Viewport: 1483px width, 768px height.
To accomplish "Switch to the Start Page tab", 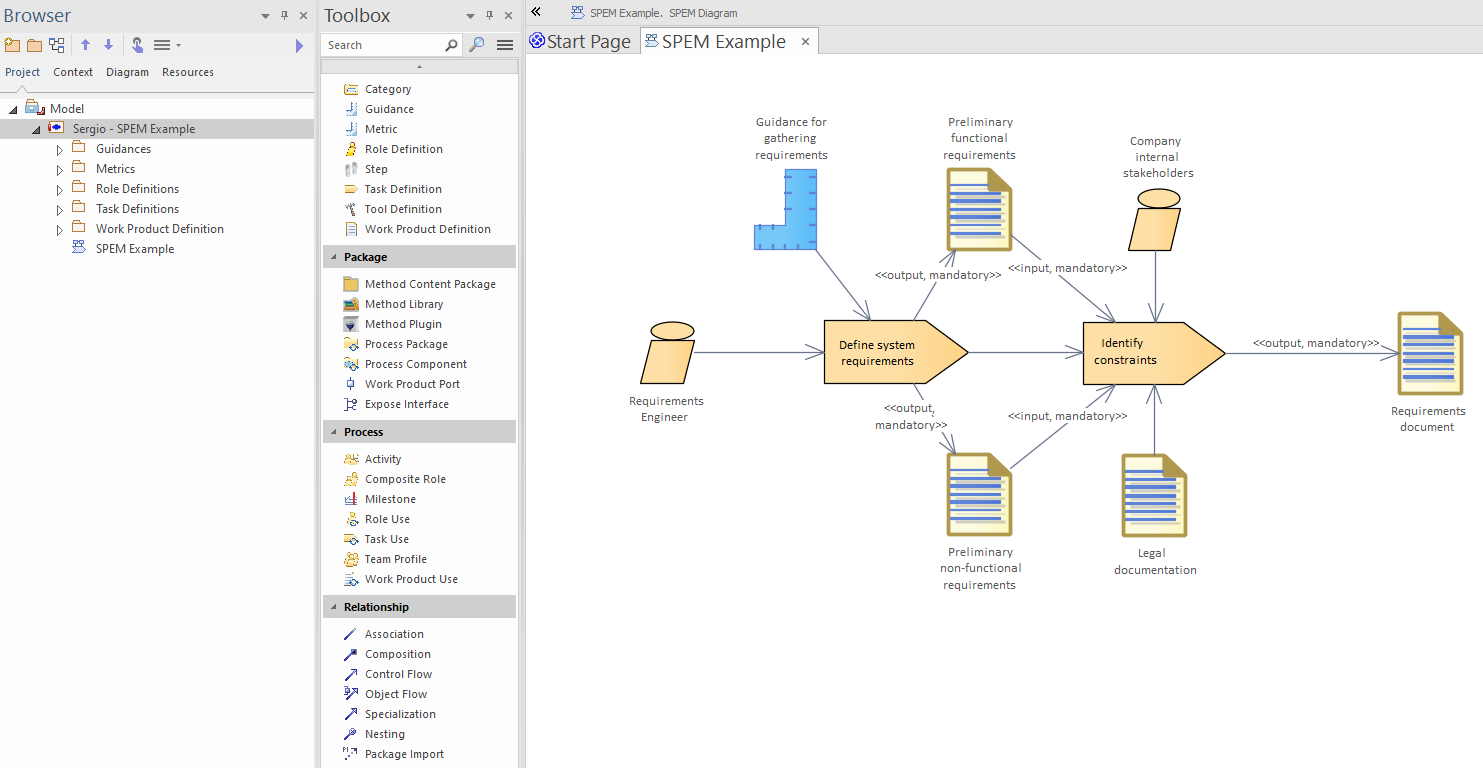I will tap(581, 41).
